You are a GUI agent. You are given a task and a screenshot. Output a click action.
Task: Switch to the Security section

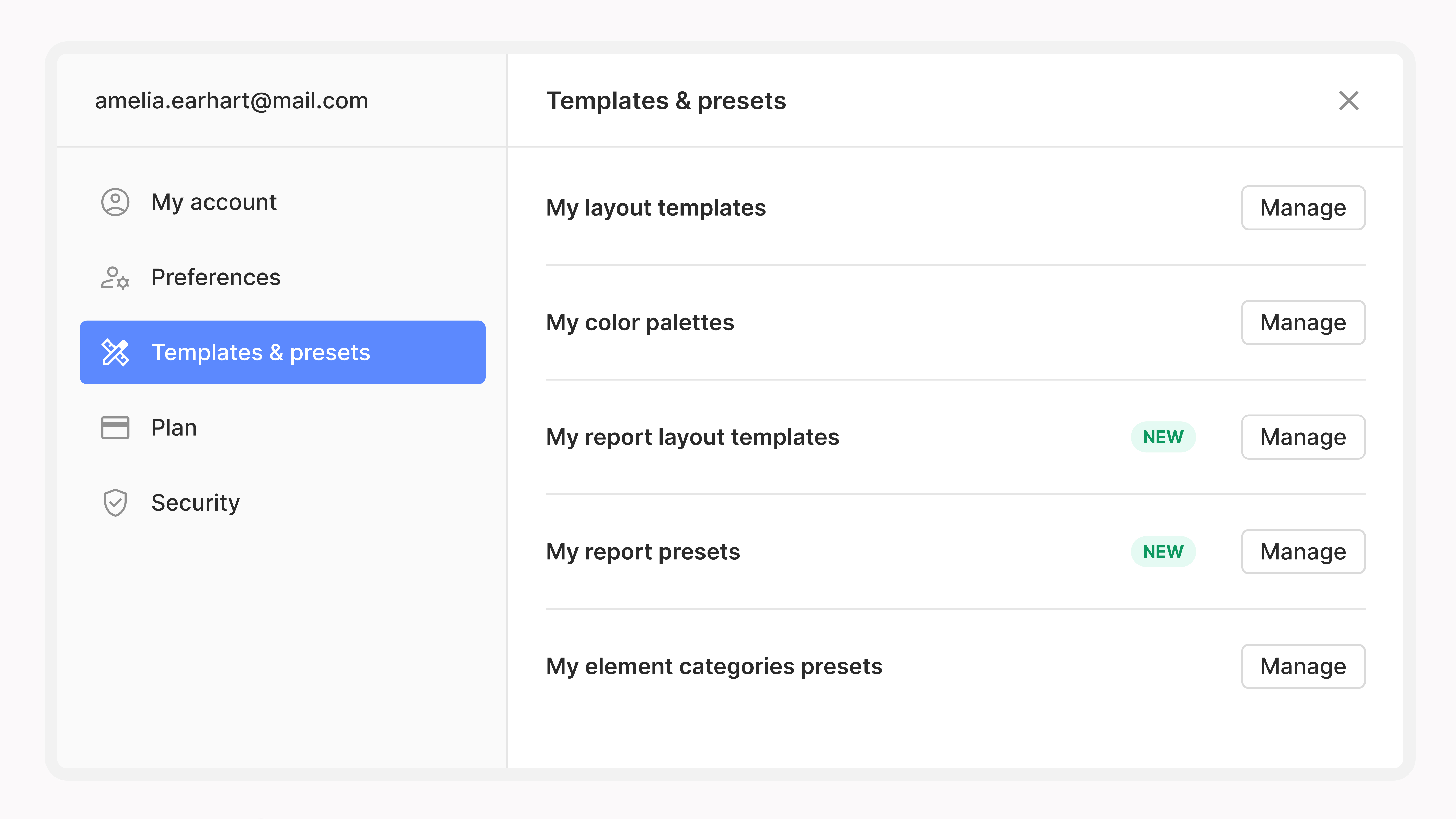pyautogui.click(x=283, y=503)
